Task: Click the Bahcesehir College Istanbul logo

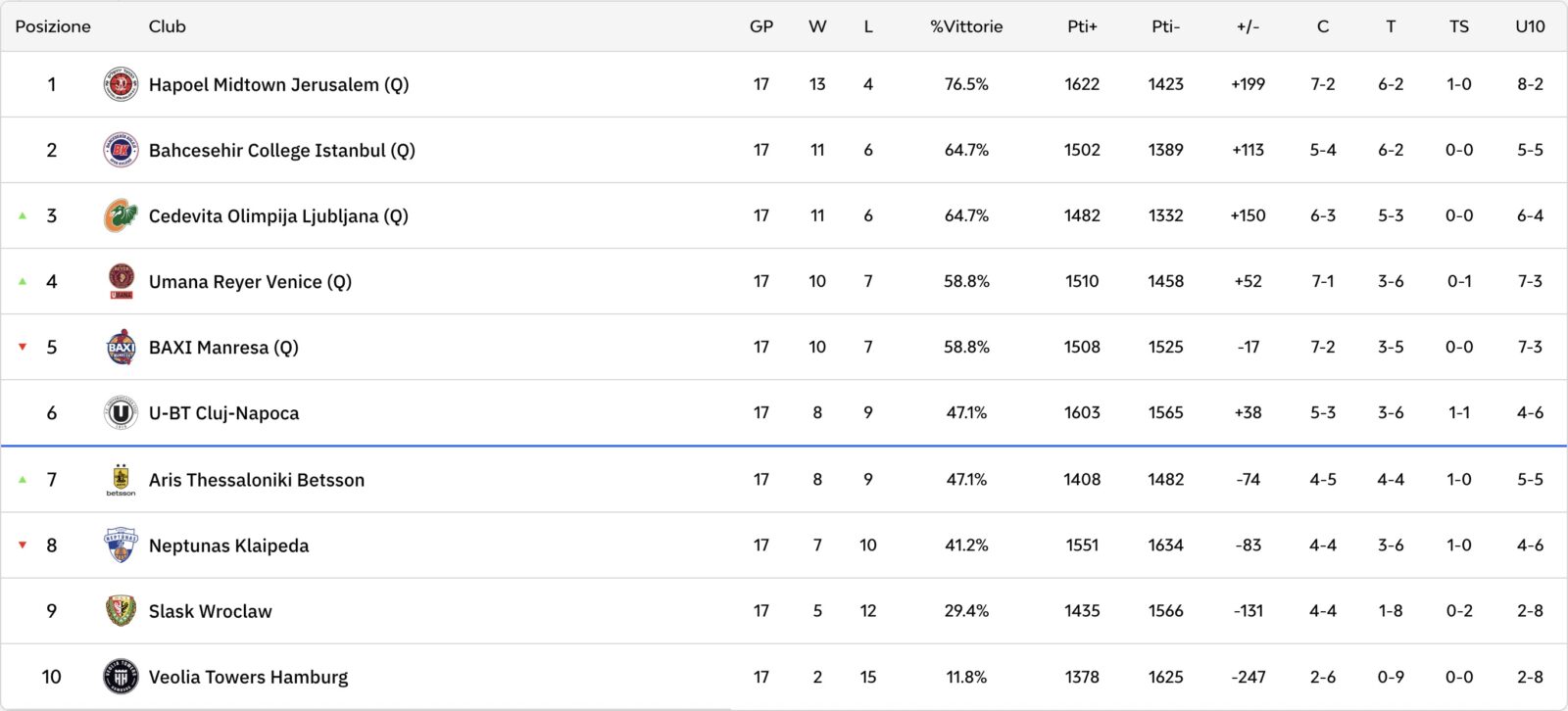Action: pyautogui.click(x=121, y=150)
